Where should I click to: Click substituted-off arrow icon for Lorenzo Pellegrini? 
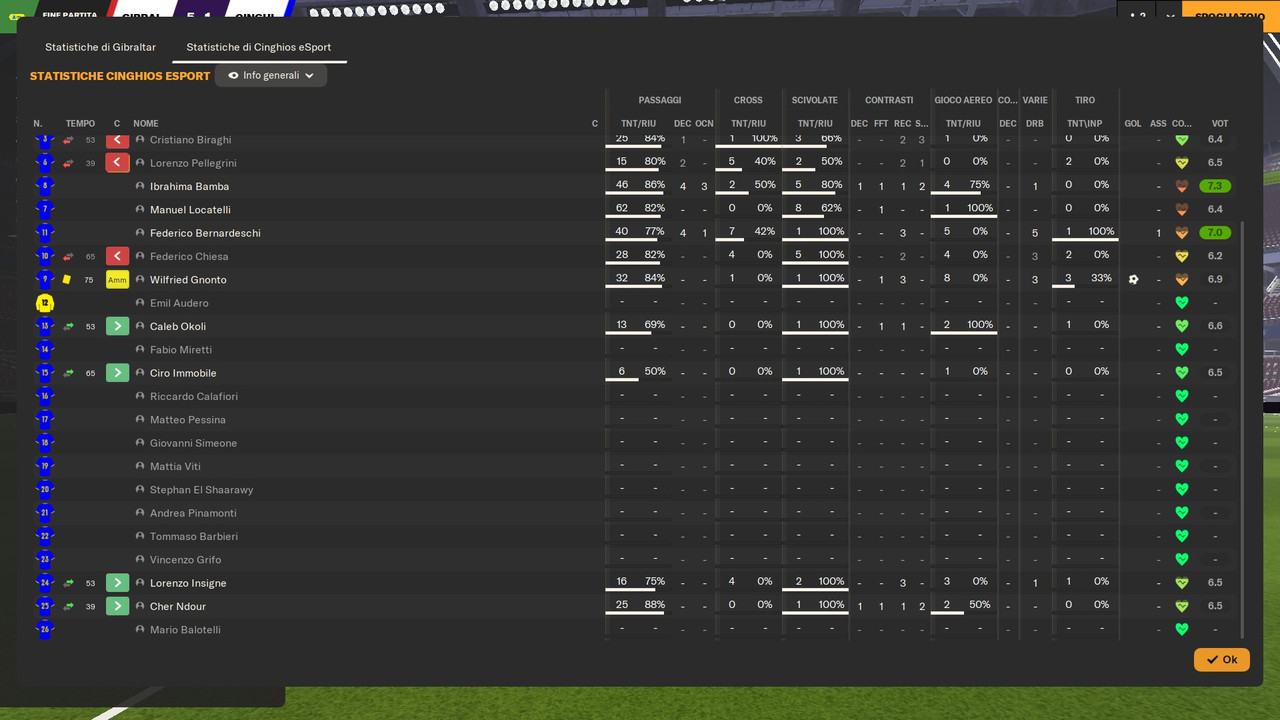click(x=117, y=163)
